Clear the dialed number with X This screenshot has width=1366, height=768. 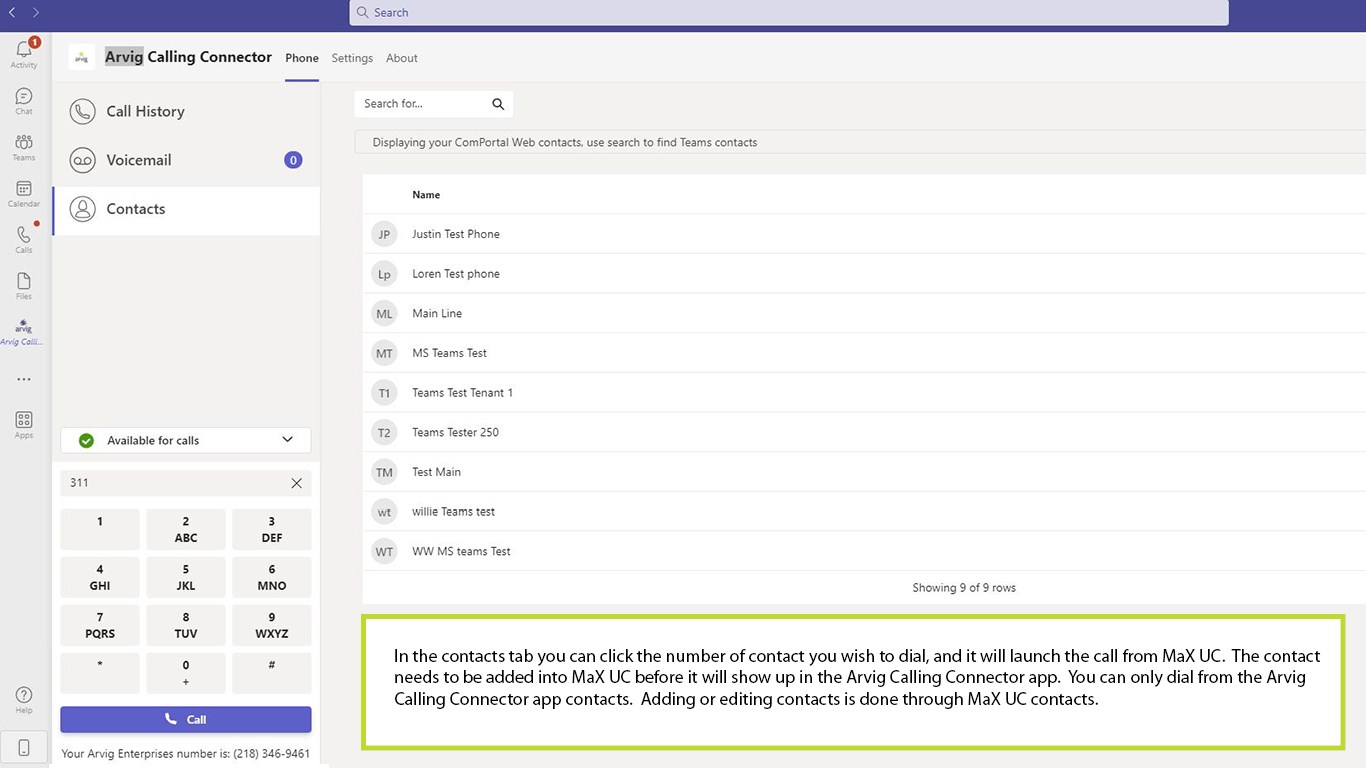[x=297, y=483]
